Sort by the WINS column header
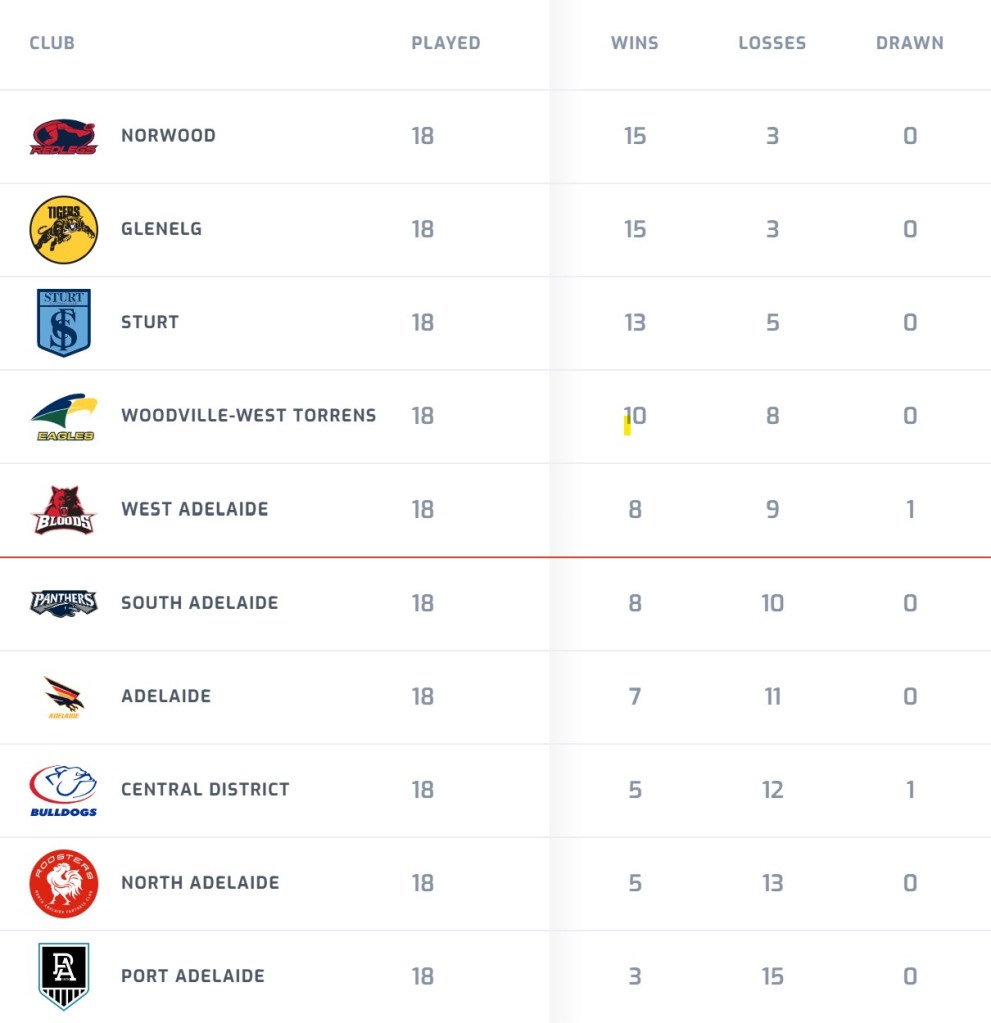Image resolution: width=991 pixels, height=1023 pixels. pyautogui.click(x=635, y=43)
